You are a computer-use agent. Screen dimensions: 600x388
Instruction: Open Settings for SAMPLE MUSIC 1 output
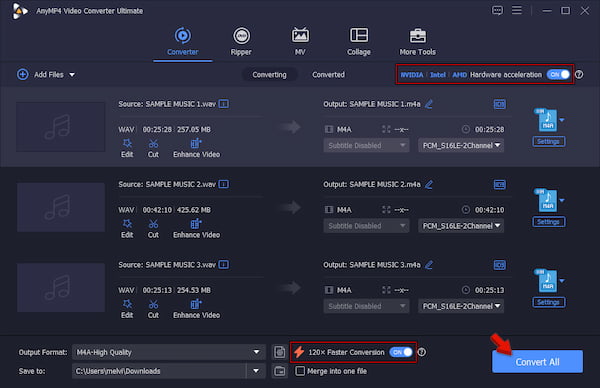(548, 142)
